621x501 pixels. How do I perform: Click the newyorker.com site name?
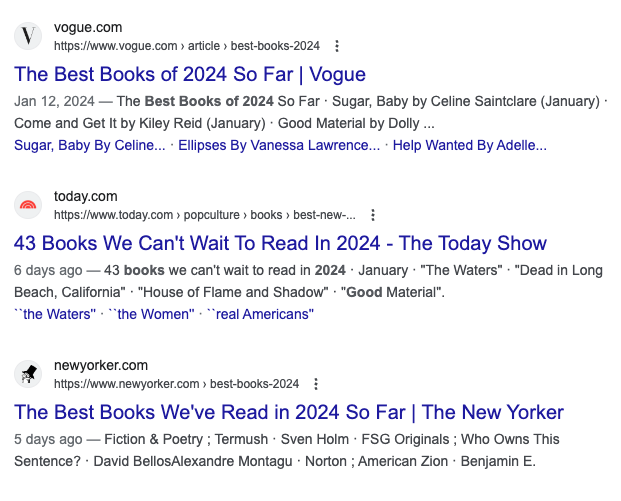click(101, 365)
